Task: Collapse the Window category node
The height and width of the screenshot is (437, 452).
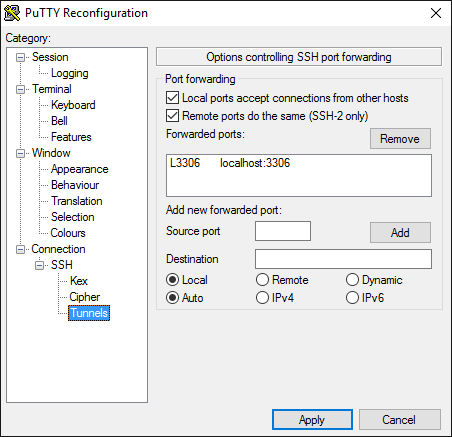Action: click(x=20, y=153)
